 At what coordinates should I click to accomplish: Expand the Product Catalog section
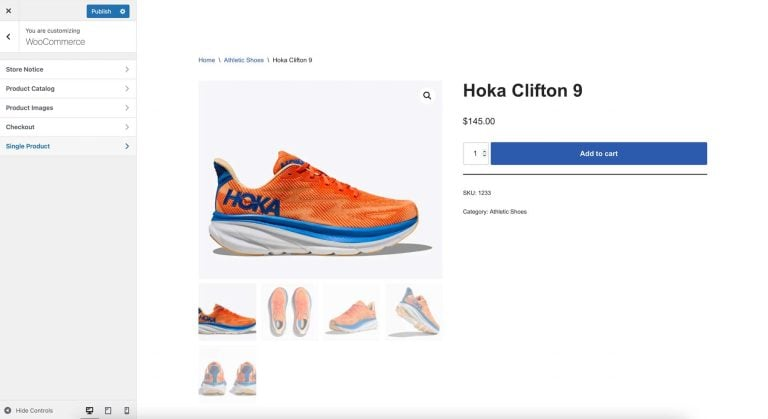[x=67, y=88]
